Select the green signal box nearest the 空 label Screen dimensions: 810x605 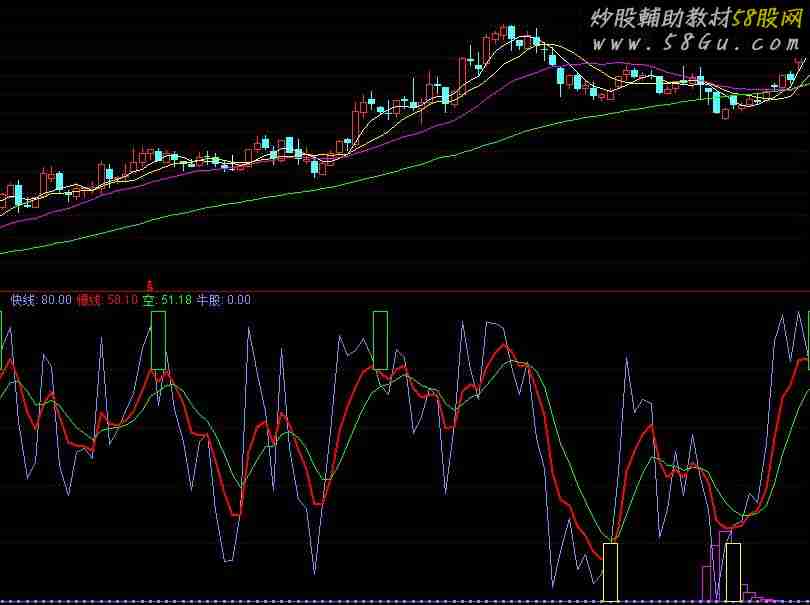158,340
